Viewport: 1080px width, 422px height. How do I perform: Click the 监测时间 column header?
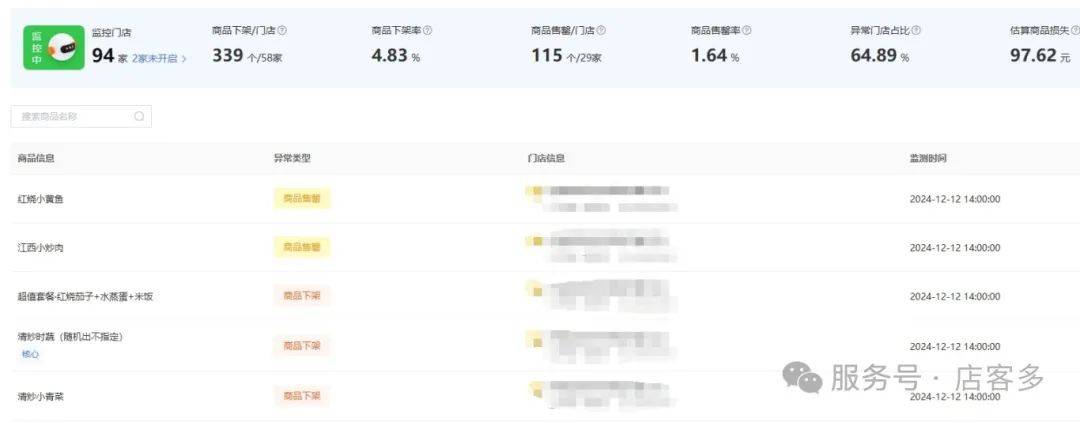[928, 158]
